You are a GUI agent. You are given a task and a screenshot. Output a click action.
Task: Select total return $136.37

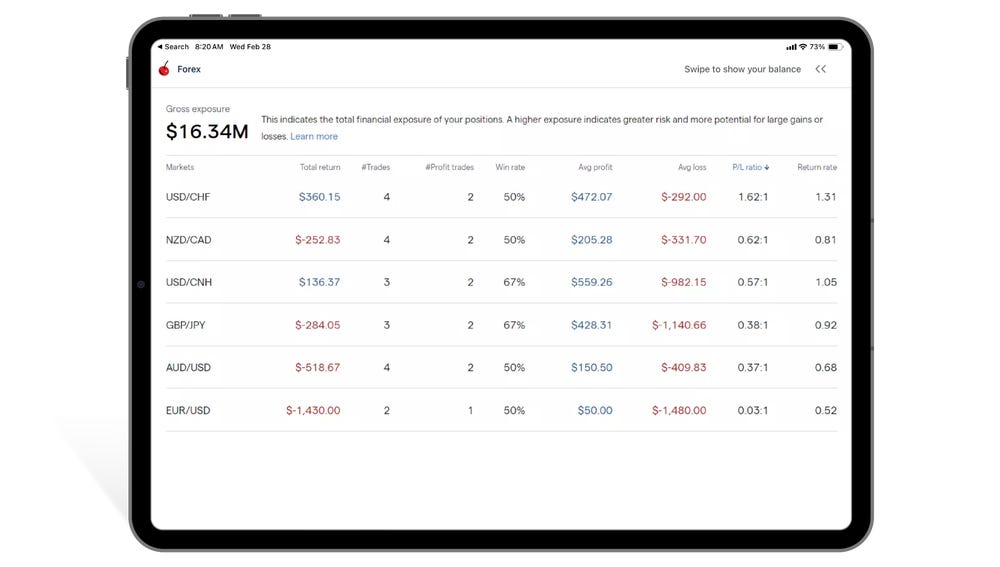(320, 282)
